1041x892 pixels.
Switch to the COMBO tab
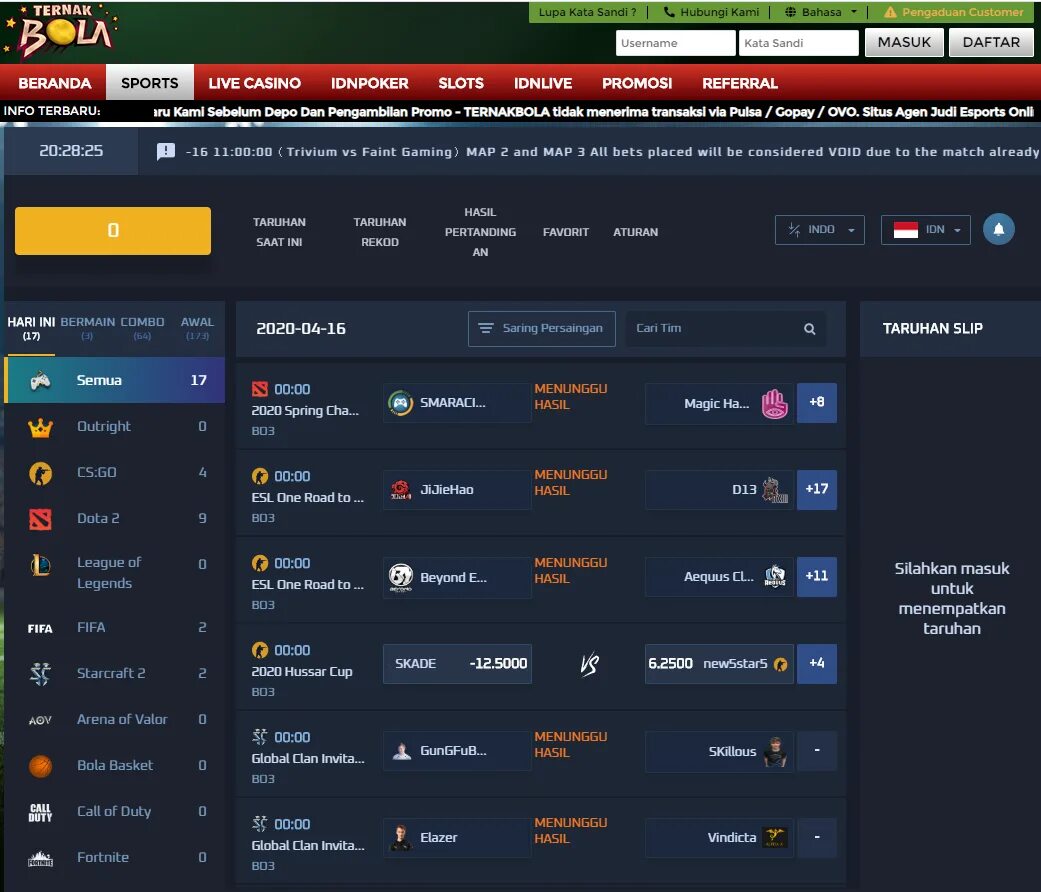(141, 328)
